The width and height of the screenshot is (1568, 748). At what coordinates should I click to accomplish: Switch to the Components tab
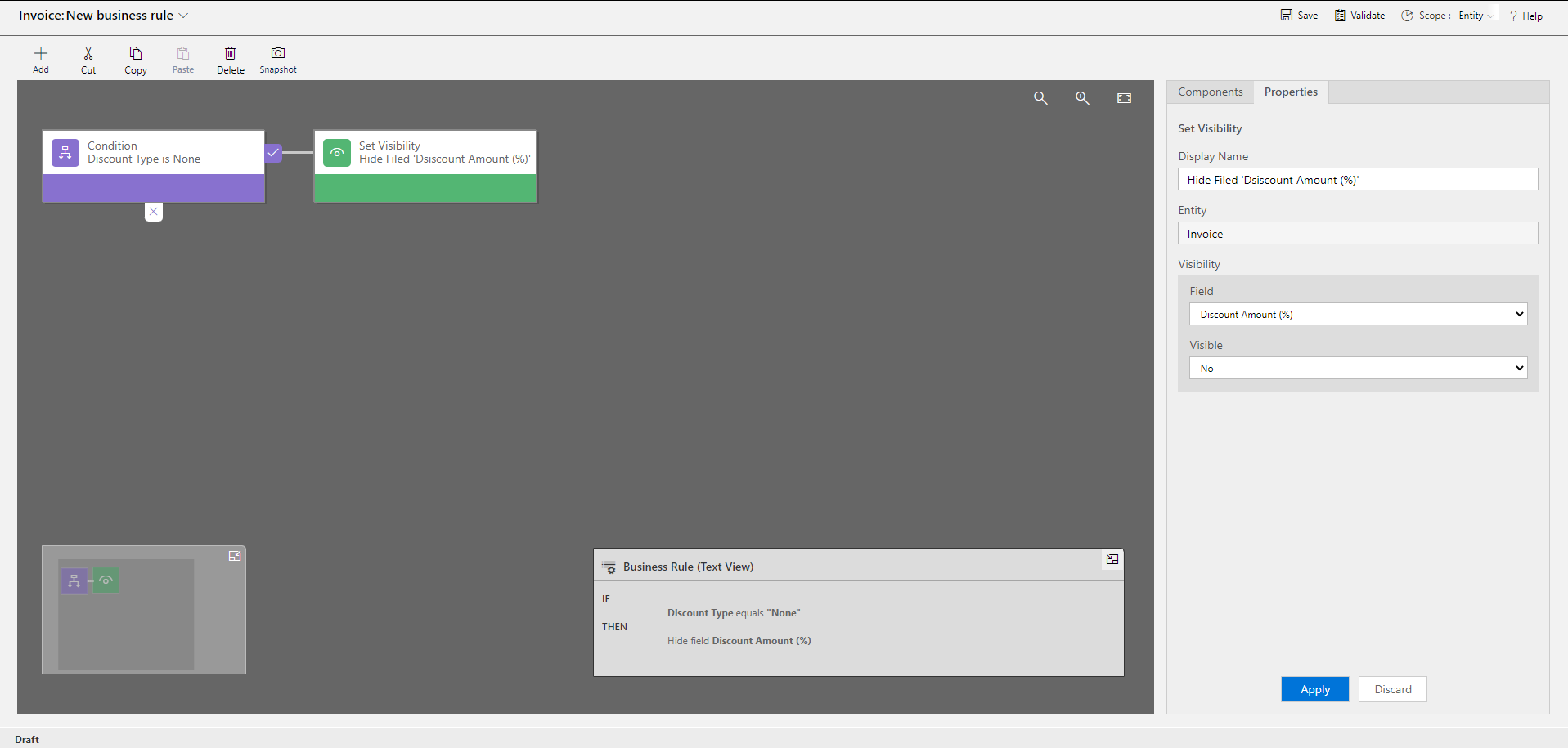[1210, 92]
